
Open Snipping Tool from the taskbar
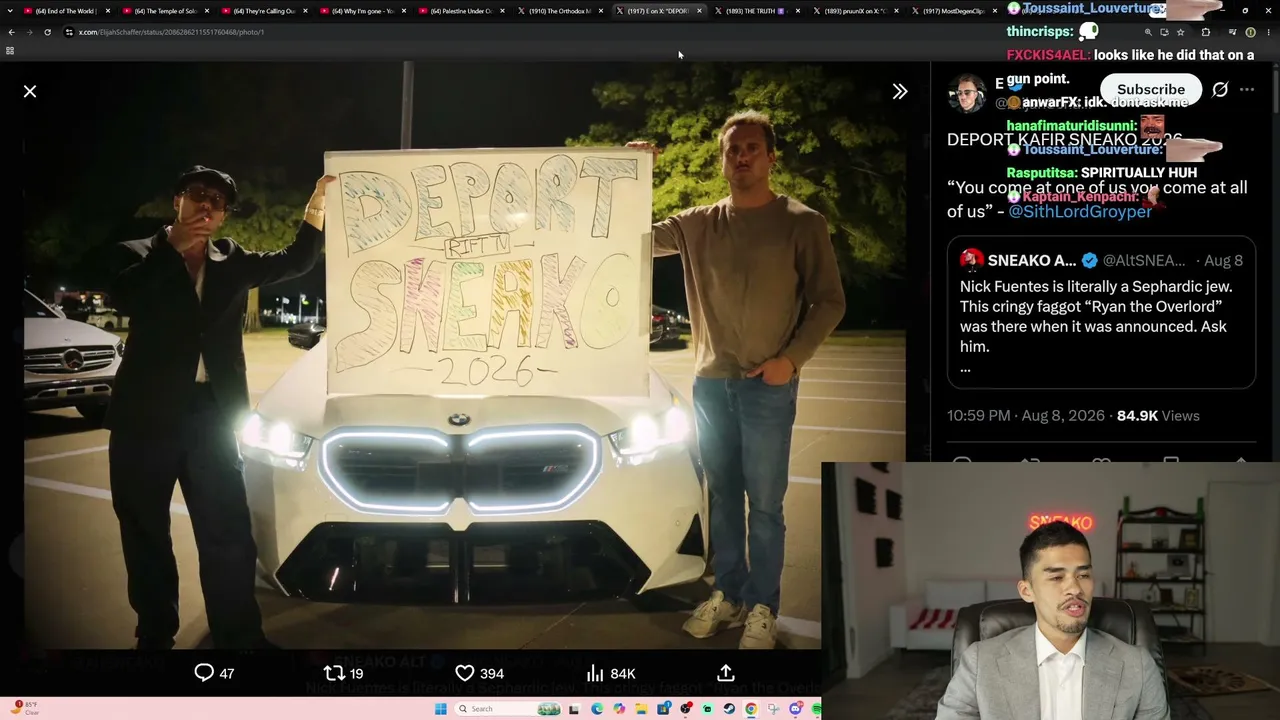click(773, 709)
